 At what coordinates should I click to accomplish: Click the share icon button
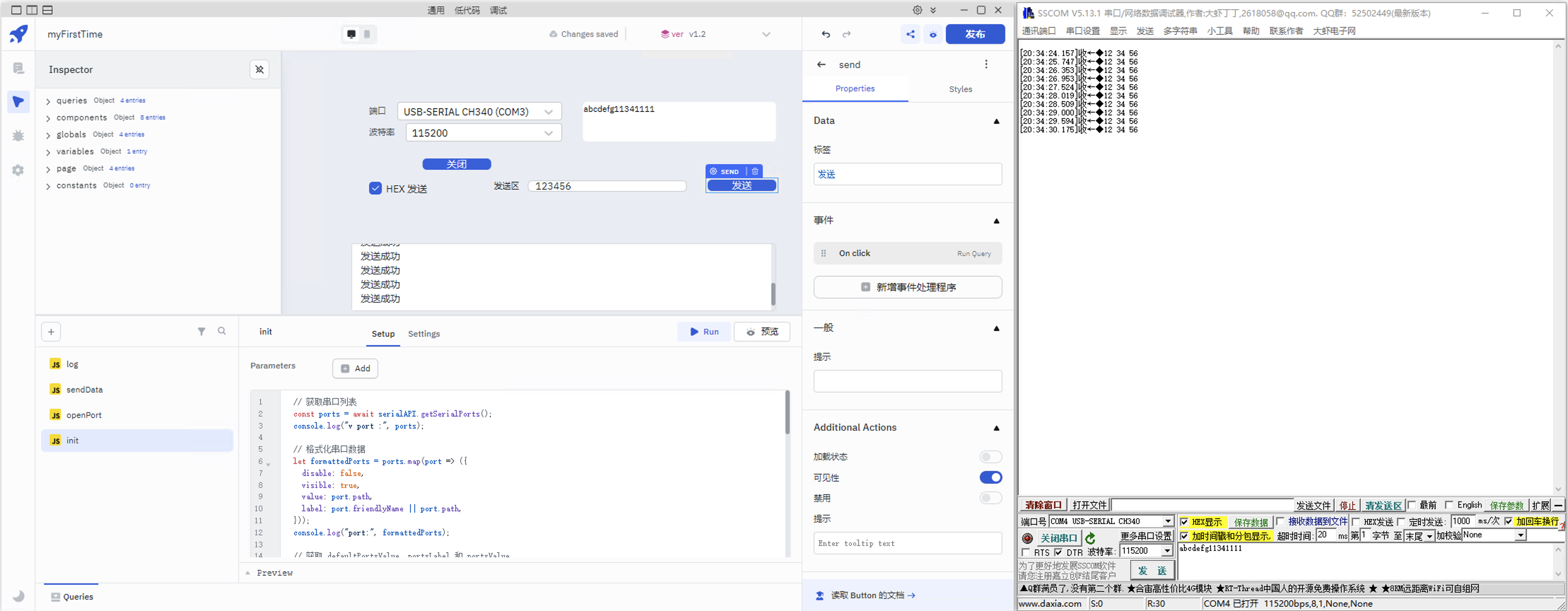(x=910, y=35)
